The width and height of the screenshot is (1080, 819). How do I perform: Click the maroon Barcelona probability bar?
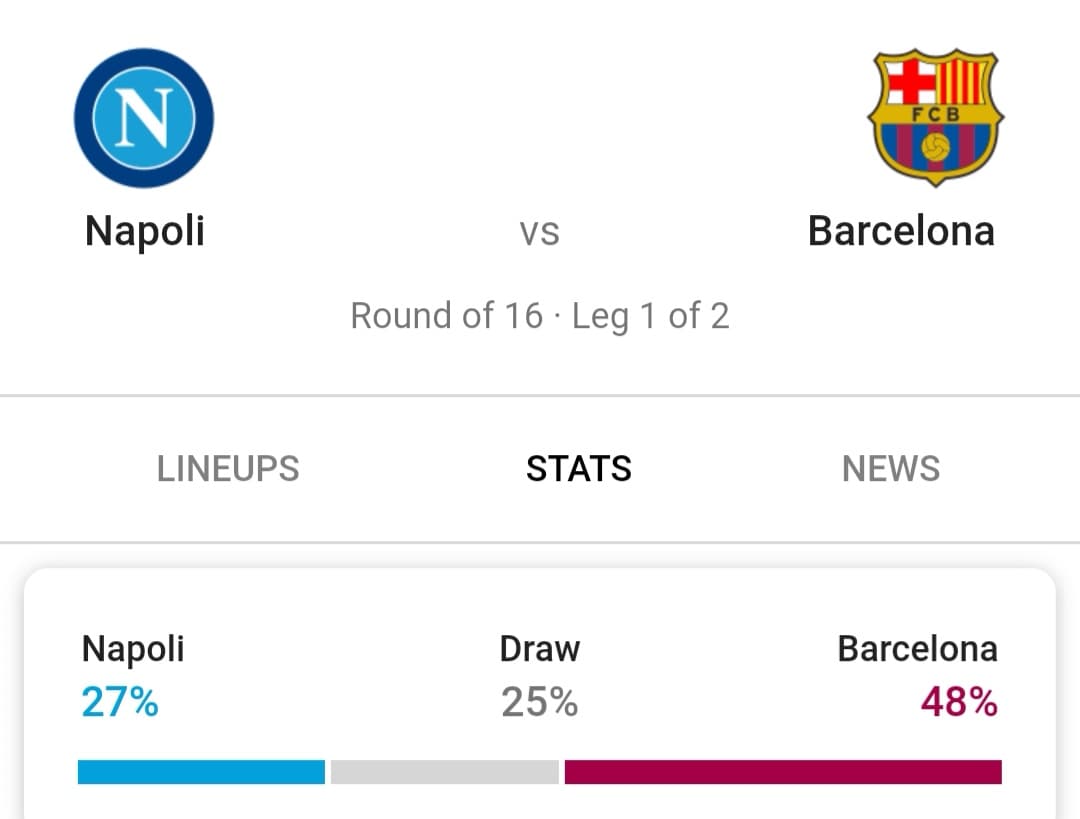[783, 772]
